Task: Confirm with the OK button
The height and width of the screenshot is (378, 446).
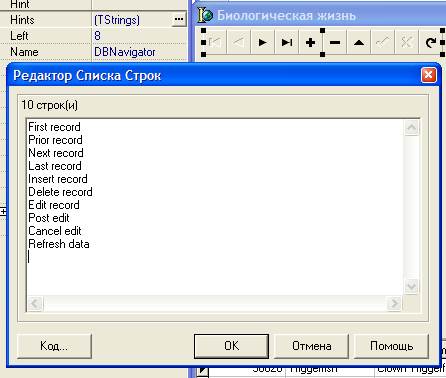Action: [231, 346]
